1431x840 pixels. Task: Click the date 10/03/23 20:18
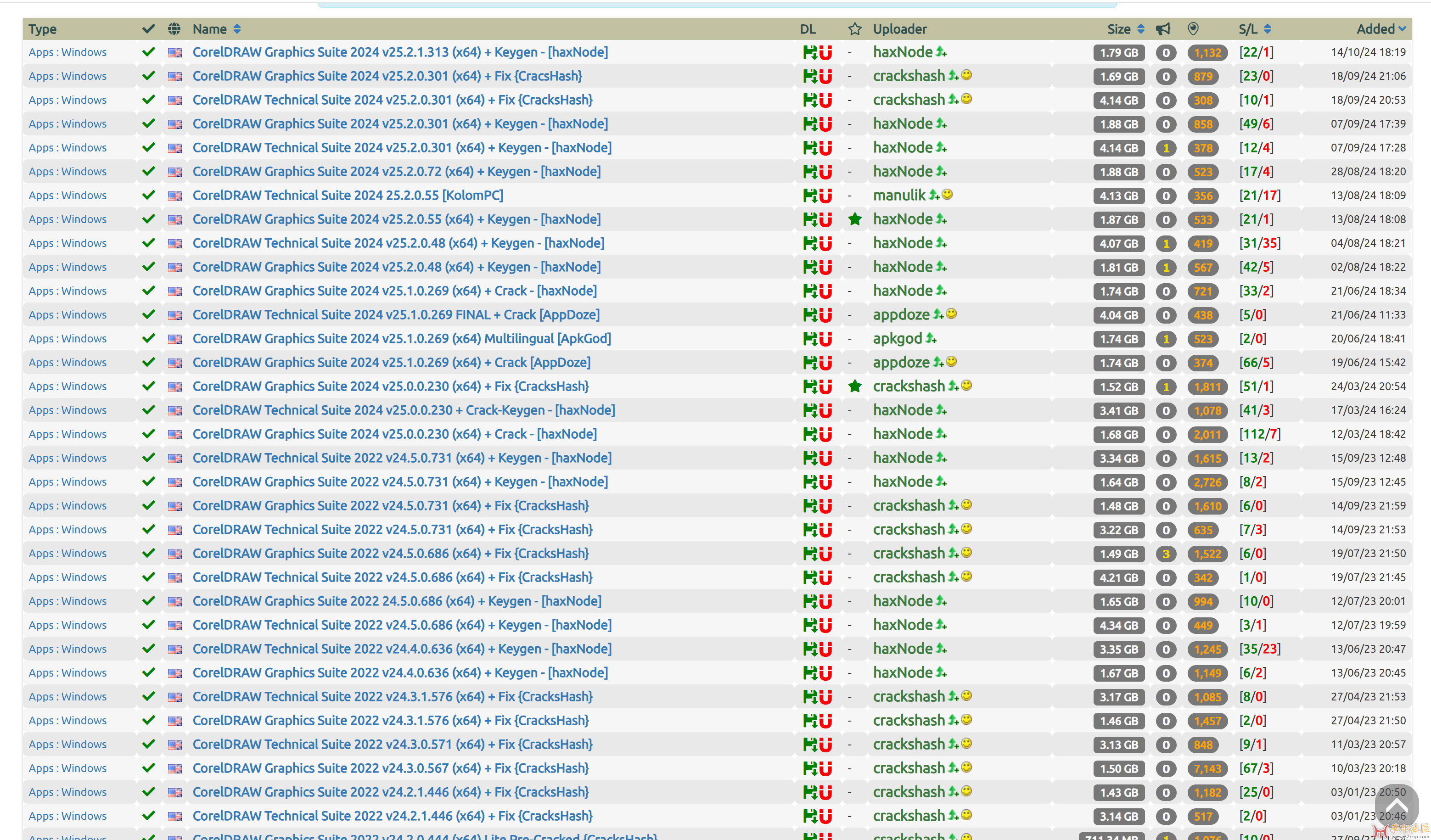1368,768
